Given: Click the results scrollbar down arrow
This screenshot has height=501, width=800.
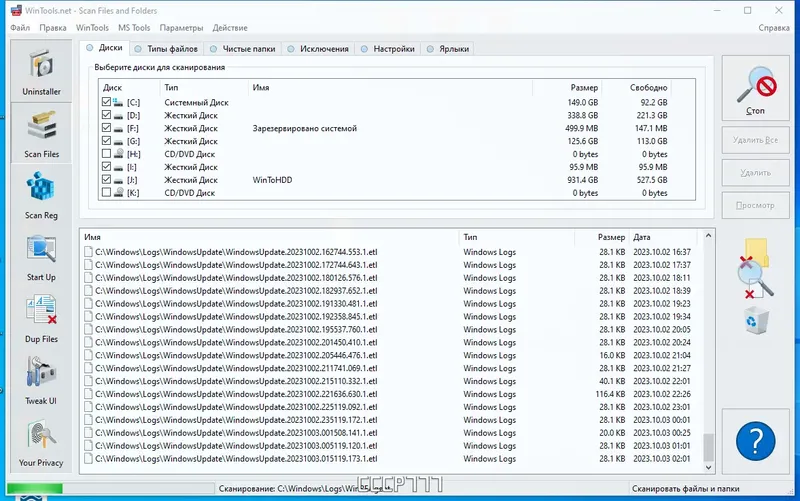Looking at the screenshot, I should pos(708,467).
